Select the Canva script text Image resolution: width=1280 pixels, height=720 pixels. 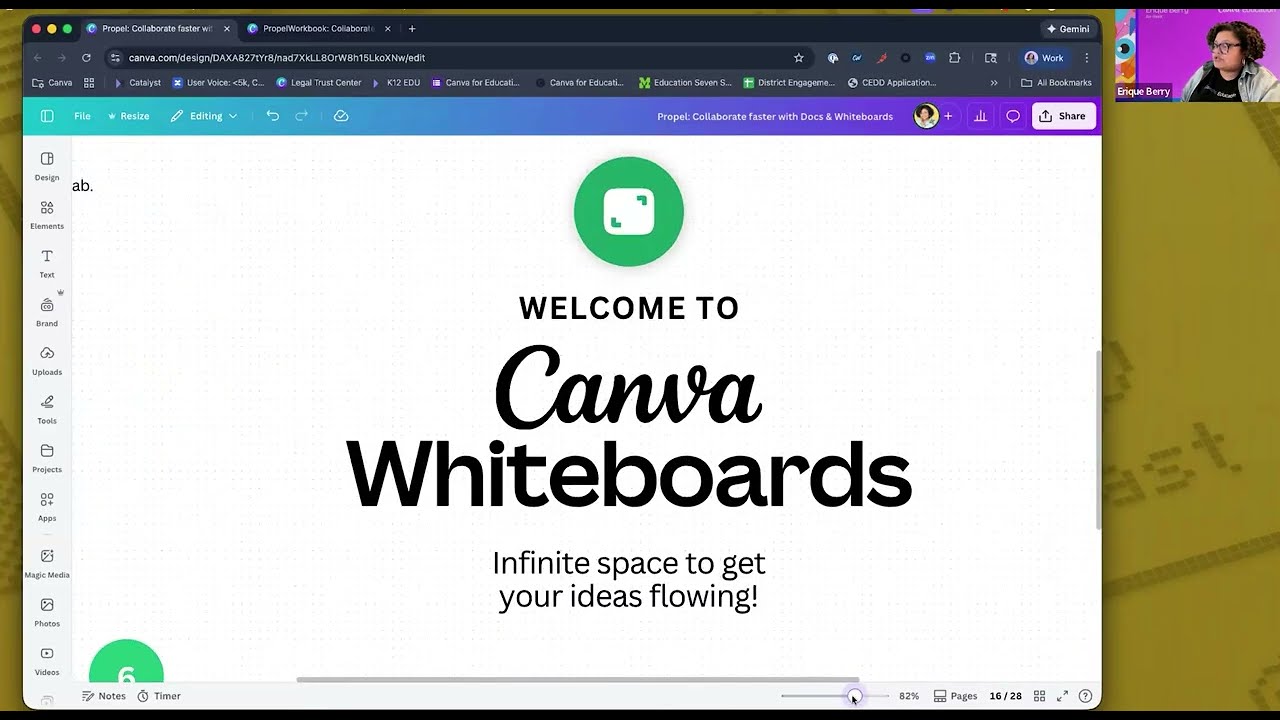pyautogui.click(x=629, y=388)
